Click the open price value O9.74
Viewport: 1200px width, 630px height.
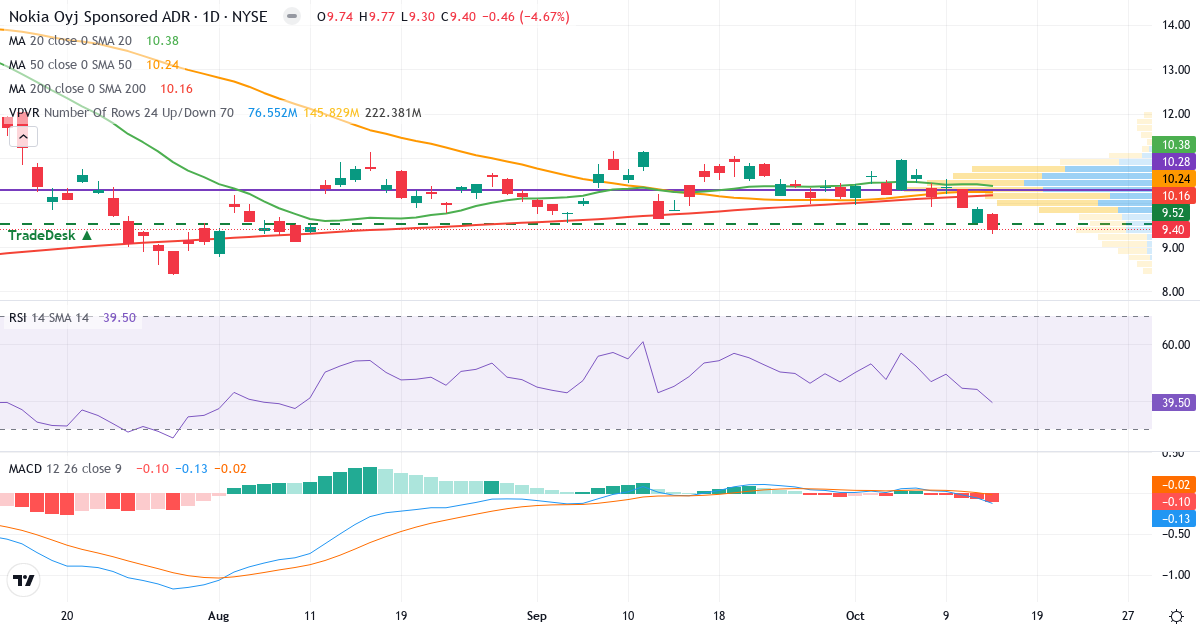pos(334,17)
